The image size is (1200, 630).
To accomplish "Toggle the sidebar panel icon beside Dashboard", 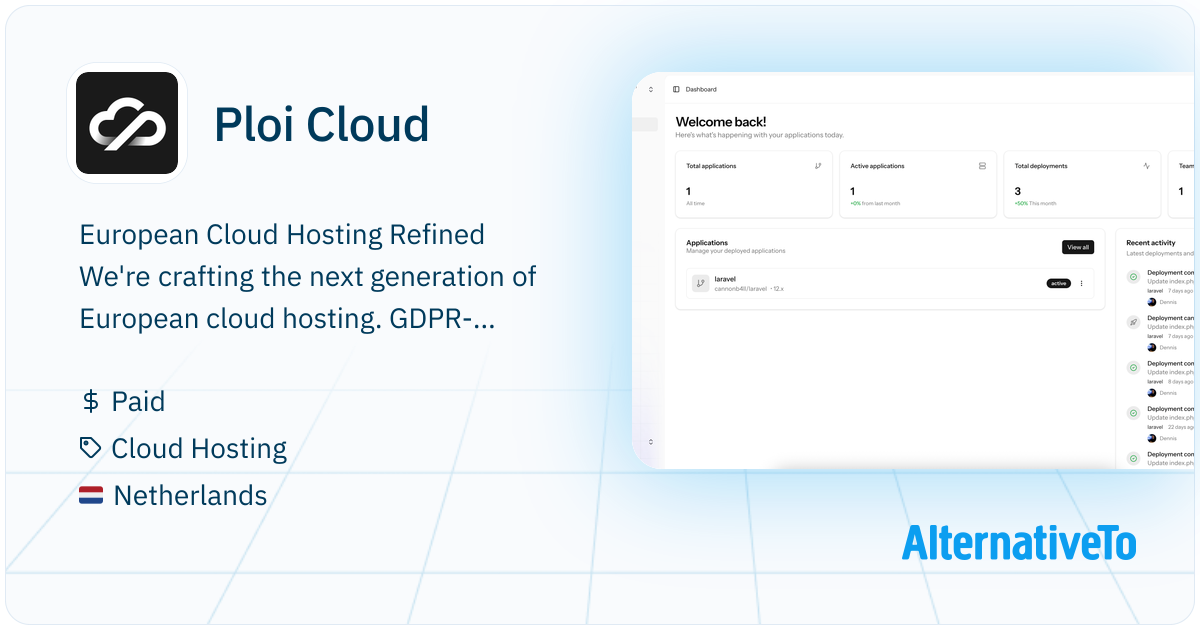I will [x=676, y=89].
